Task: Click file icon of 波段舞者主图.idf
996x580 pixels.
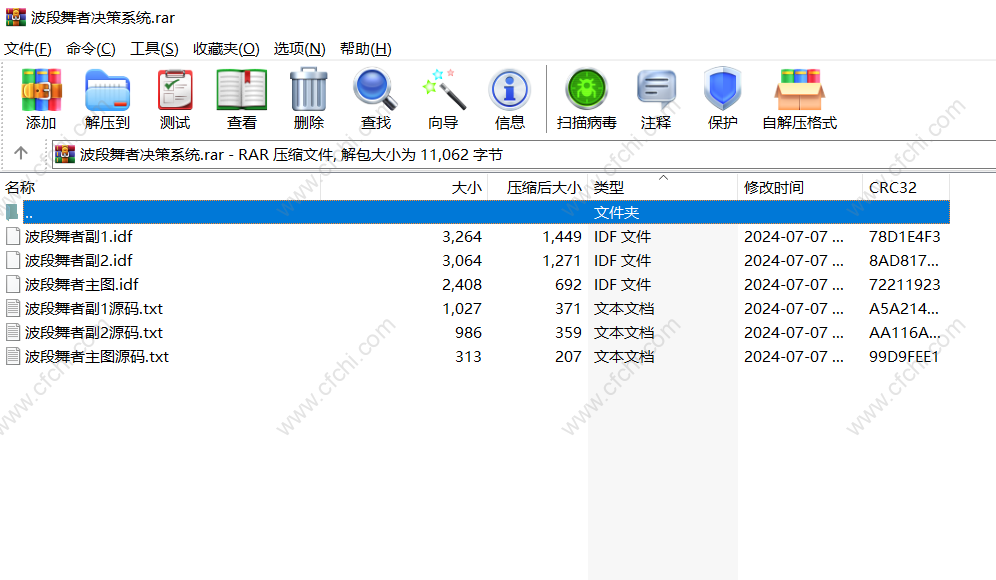Action: click(13, 285)
